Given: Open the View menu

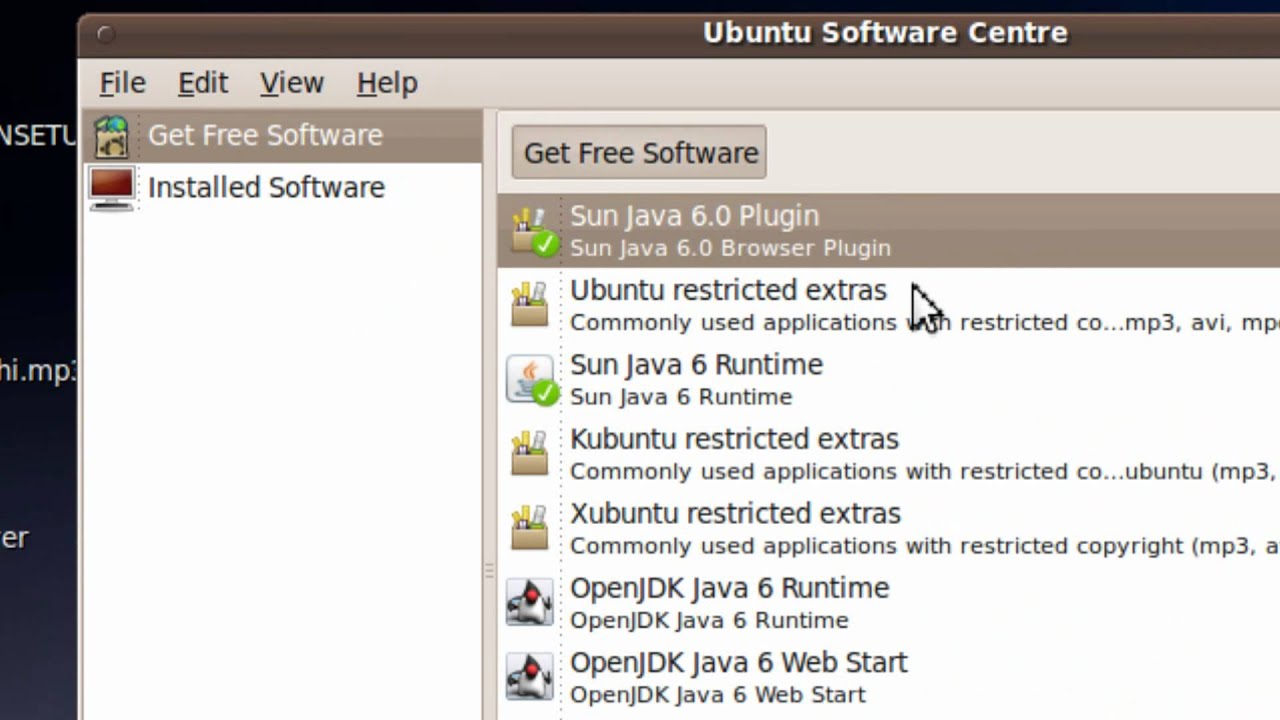Looking at the screenshot, I should coord(292,83).
